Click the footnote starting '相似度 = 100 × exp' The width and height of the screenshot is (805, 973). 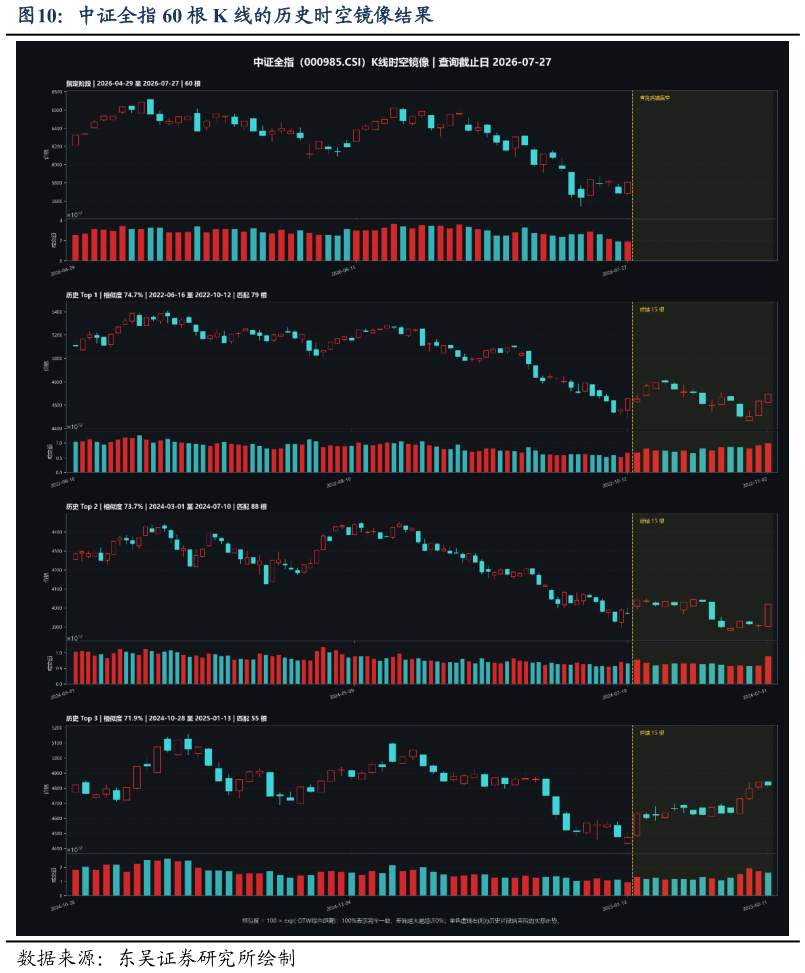coord(401,921)
